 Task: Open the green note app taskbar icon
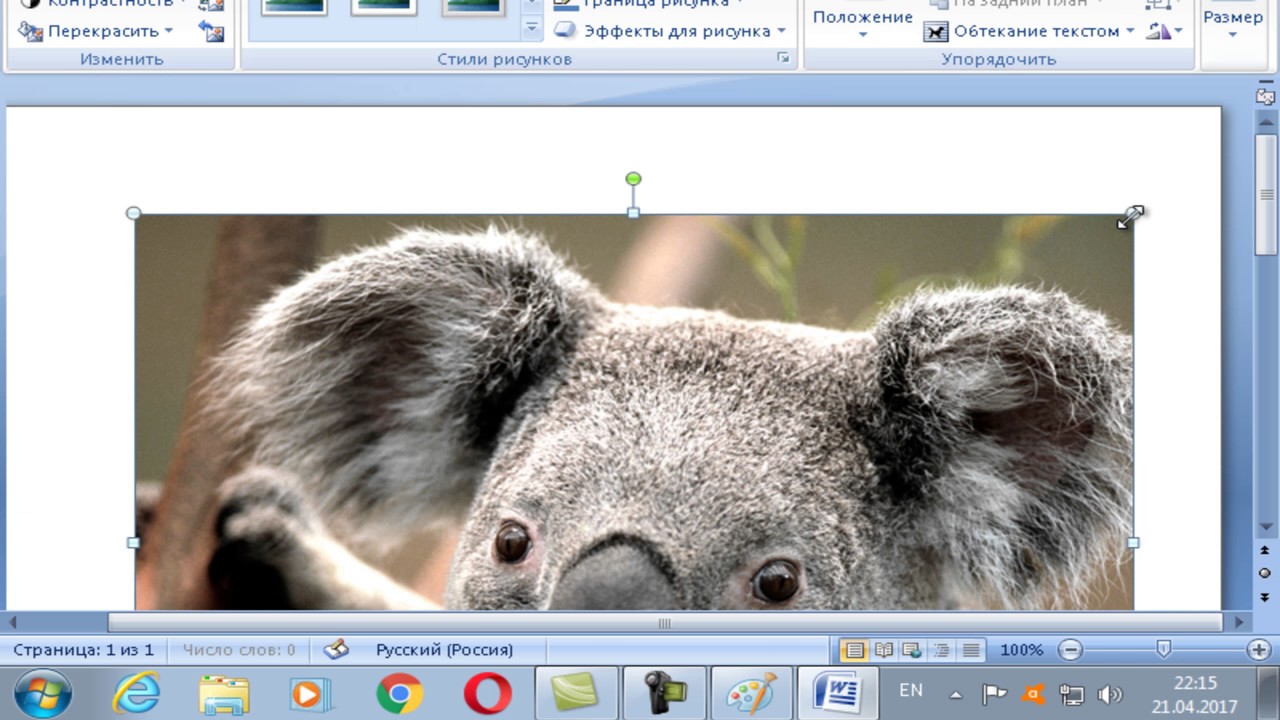coord(576,693)
